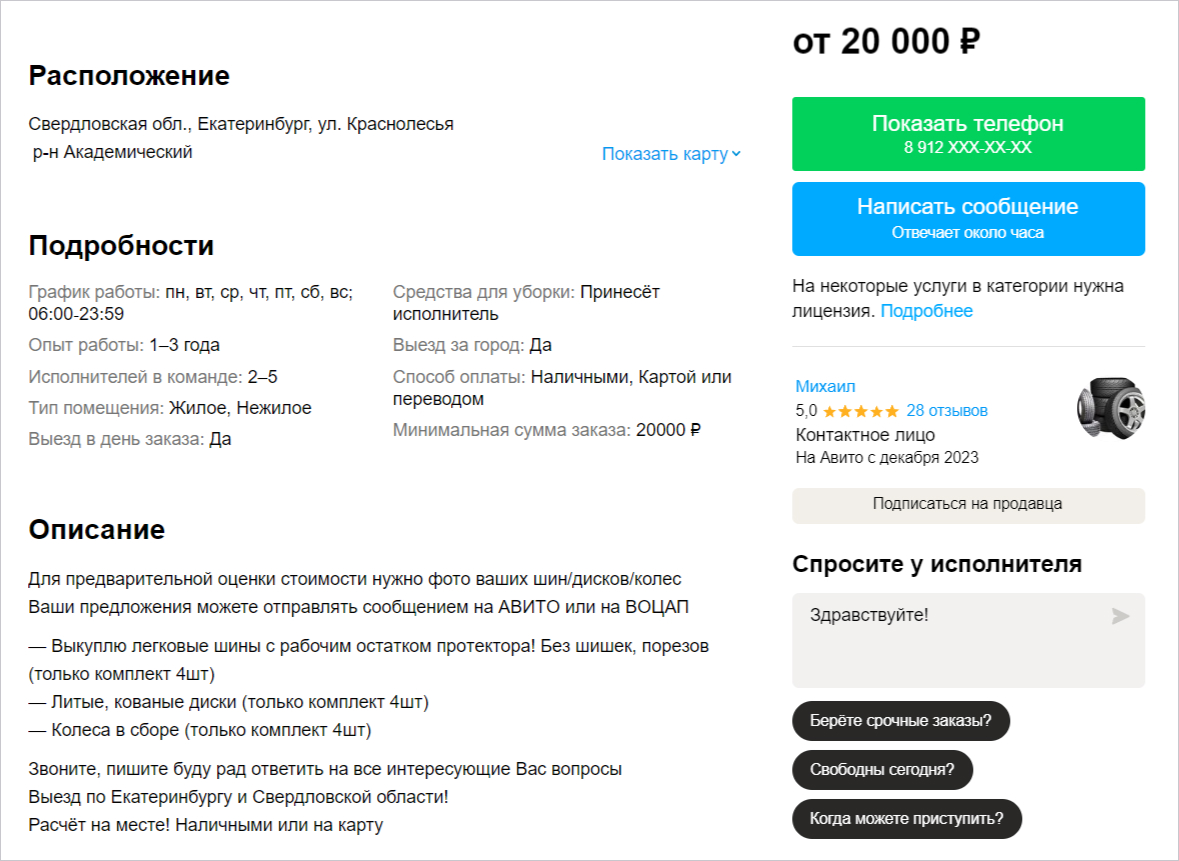Click the 'Спросите у исполнителя' heading
The image size is (1179, 861).
(936, 564)
